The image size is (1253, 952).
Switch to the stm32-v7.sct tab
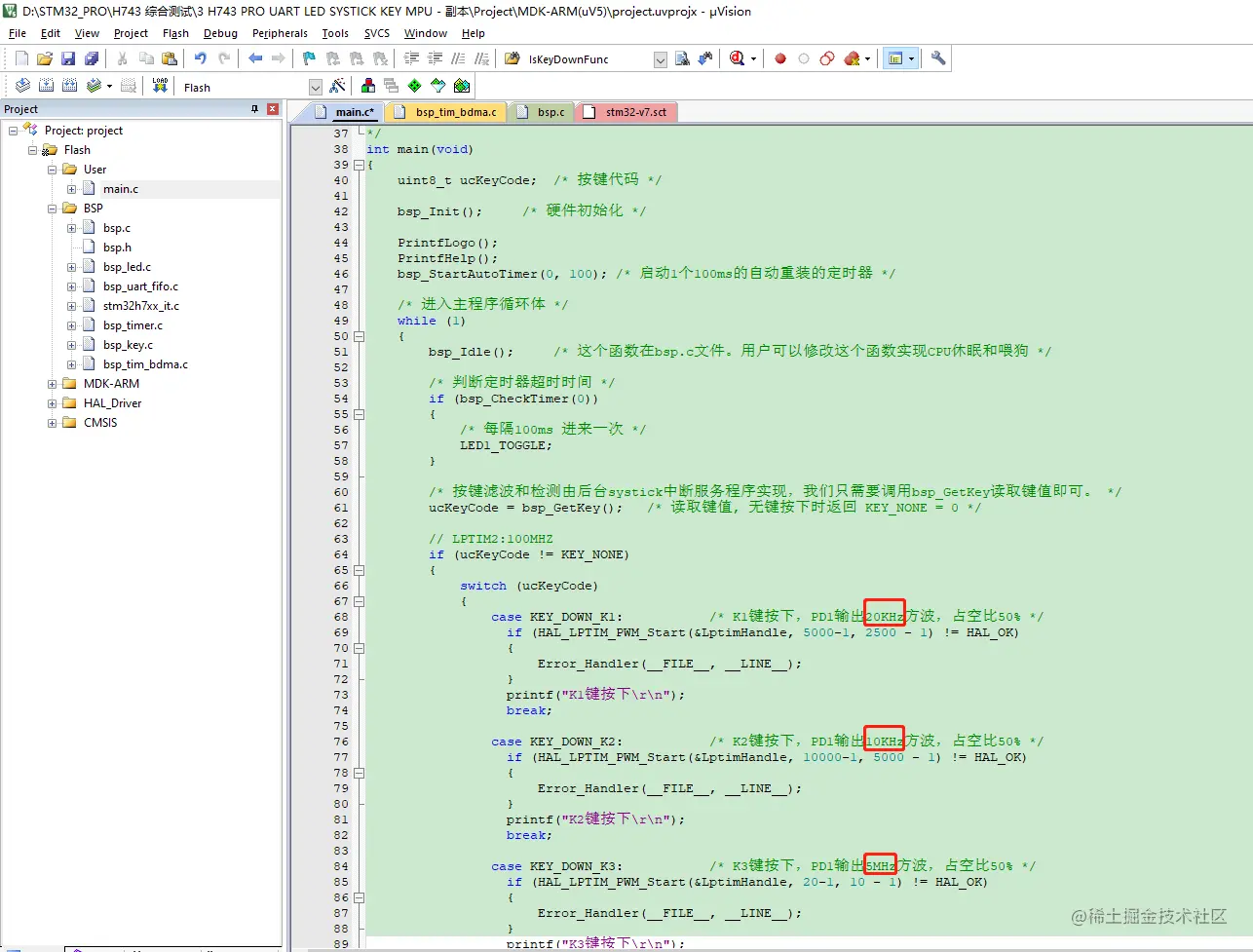626,112
